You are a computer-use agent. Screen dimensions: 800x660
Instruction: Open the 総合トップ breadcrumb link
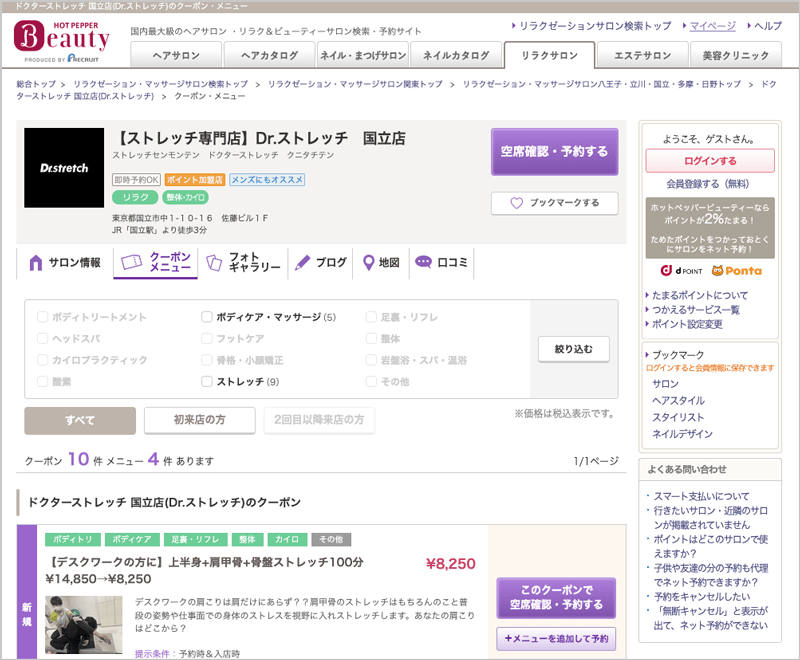pos(36,84)
